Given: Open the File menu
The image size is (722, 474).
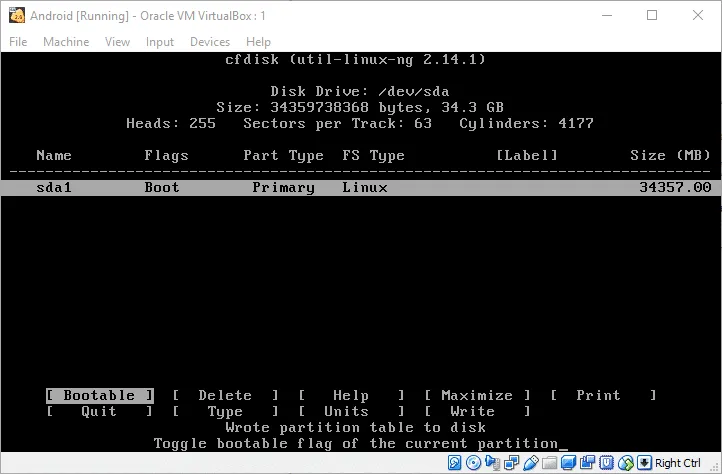Looking at the screenshot, I should 18,42.
